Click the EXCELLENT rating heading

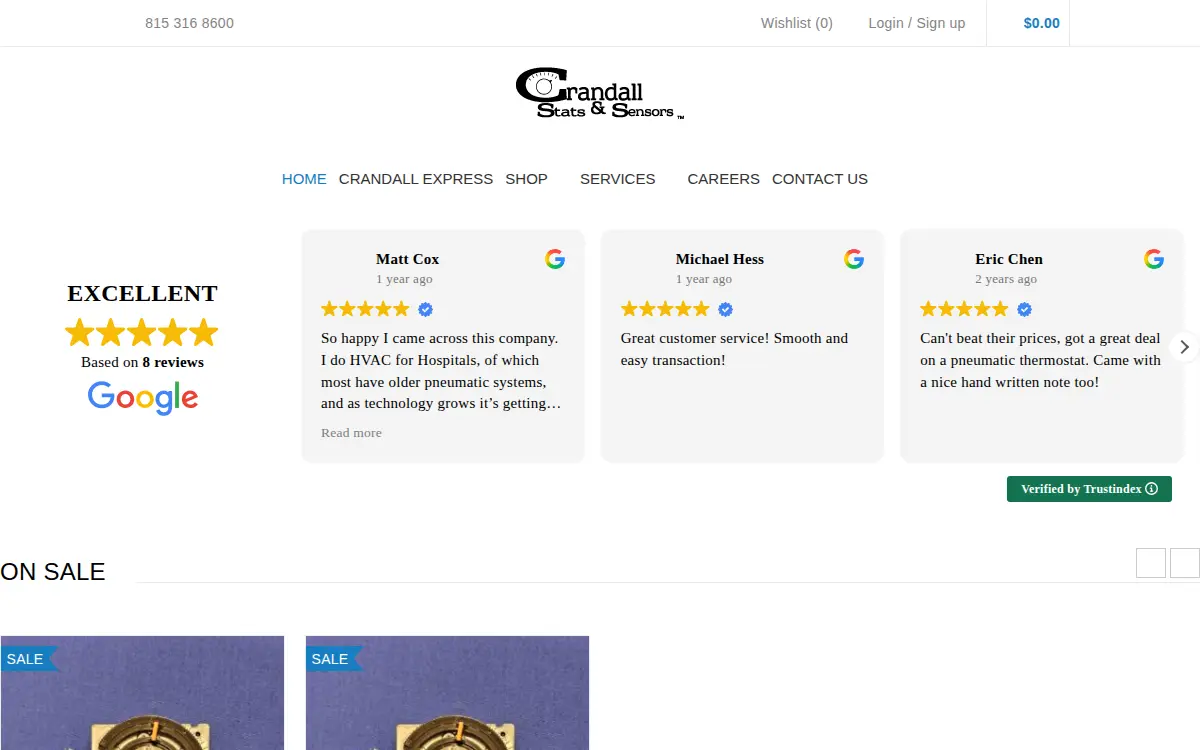tap(142, 293)
